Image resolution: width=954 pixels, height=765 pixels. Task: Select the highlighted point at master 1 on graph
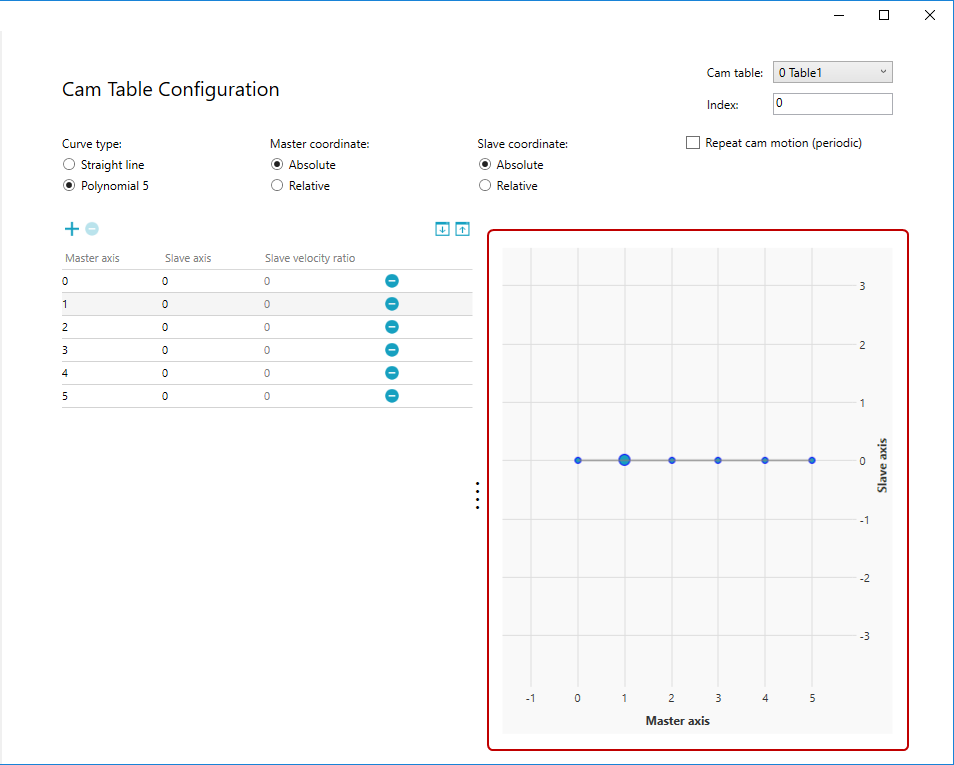(625, 460)
